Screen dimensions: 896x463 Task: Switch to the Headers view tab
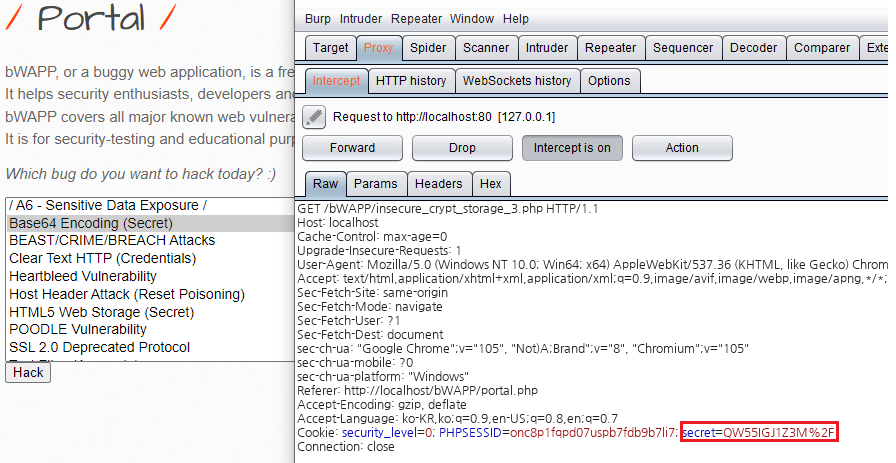click(x=438, y=183)
